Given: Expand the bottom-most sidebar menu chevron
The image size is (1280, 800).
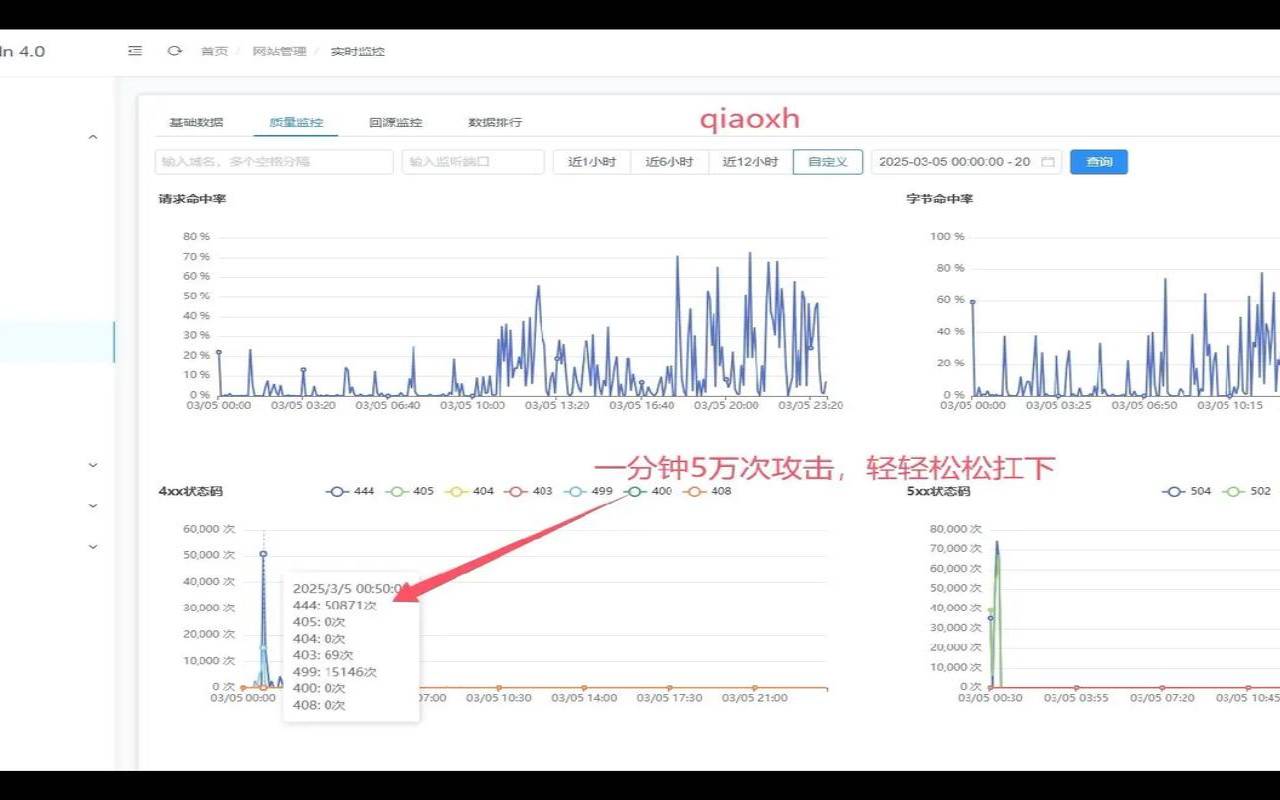Looking at the screenshot, I should 93,547.
